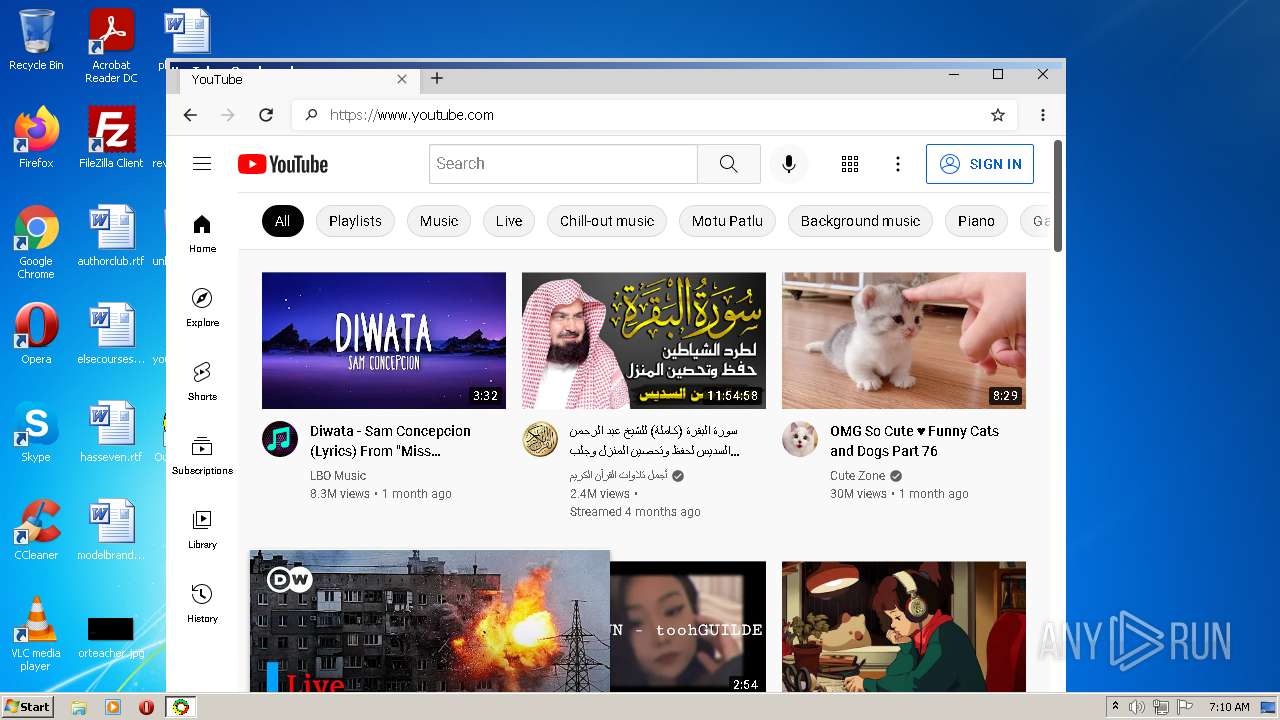1280x720 pixels.
Task: Click the browser forward arrow
Action: point(228,115)
